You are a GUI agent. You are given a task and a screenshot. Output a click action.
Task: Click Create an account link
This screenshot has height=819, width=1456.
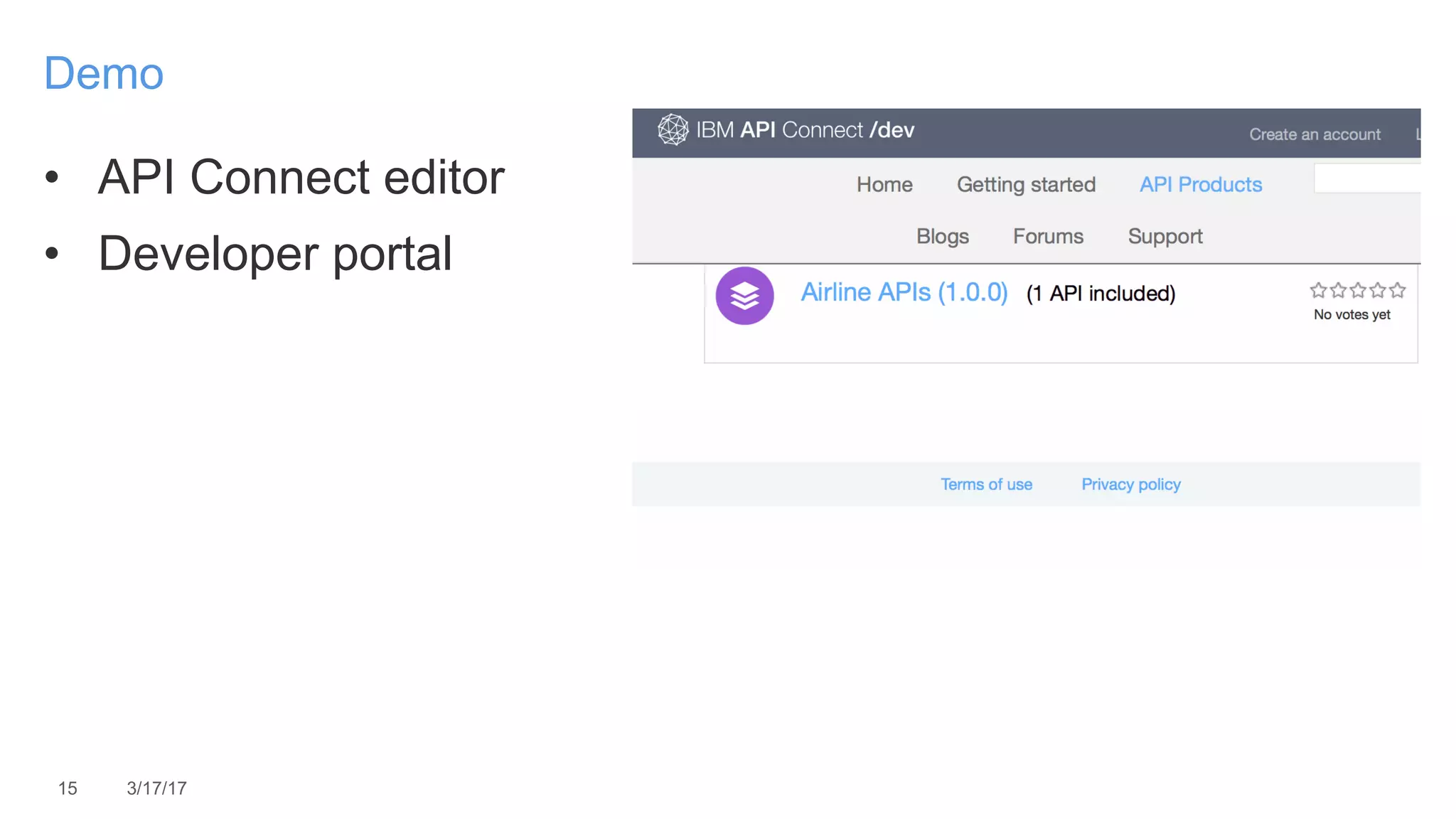(x=1315, y=134)
